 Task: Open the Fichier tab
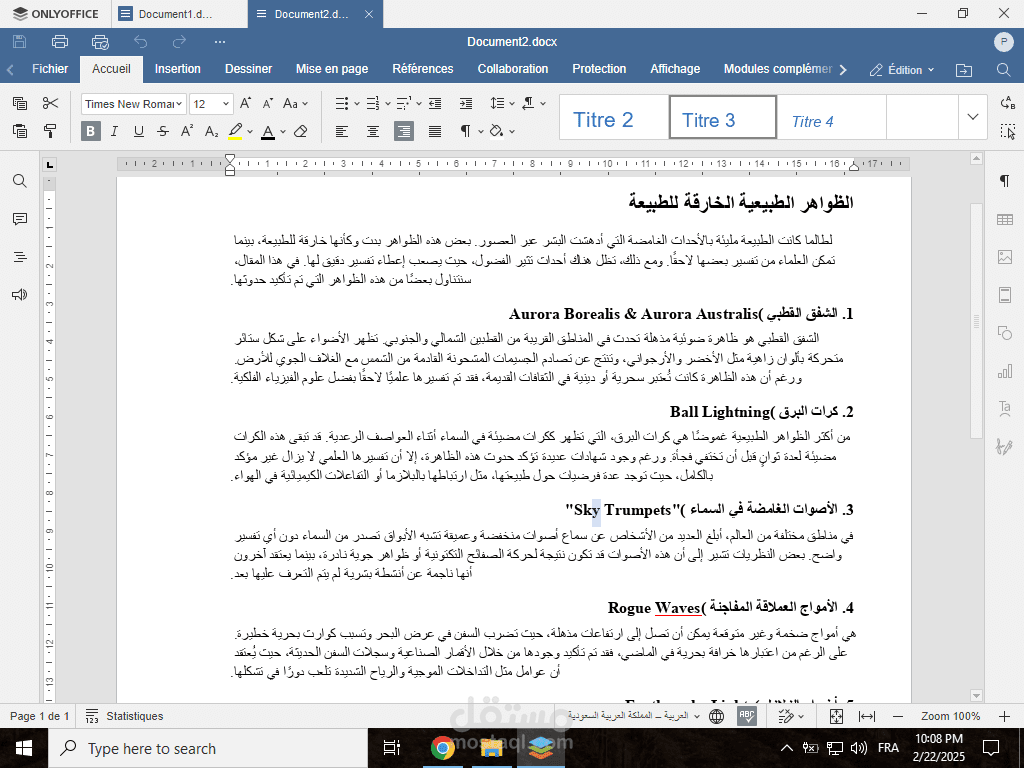tap(50, 69)
